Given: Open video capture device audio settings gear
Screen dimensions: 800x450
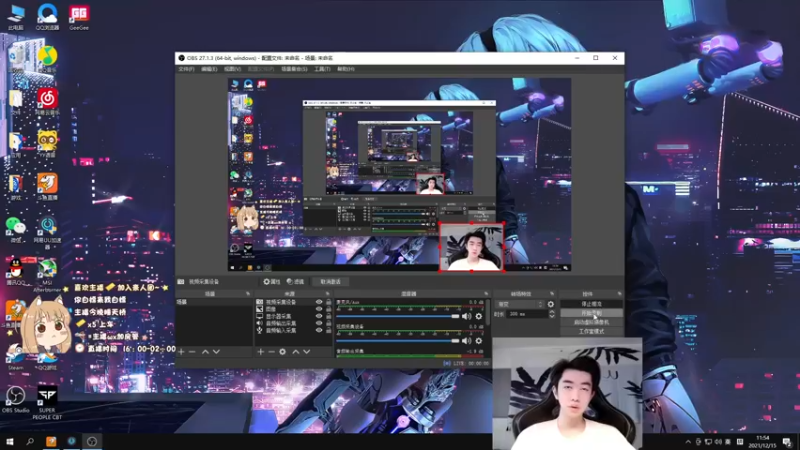Looking at the screenshot, I should (479, 341).
